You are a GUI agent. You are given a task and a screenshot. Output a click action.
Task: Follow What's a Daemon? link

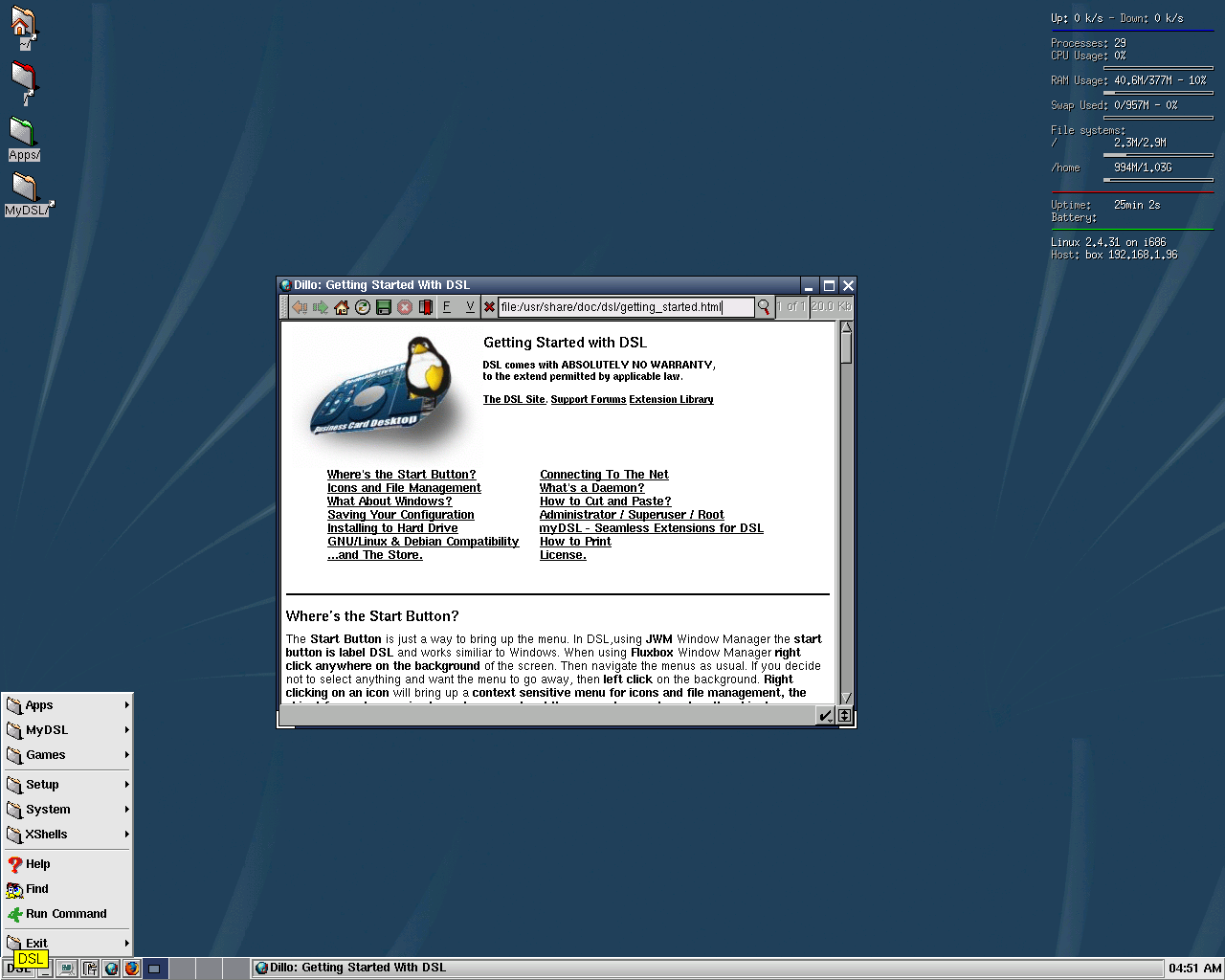pos(591,488)
